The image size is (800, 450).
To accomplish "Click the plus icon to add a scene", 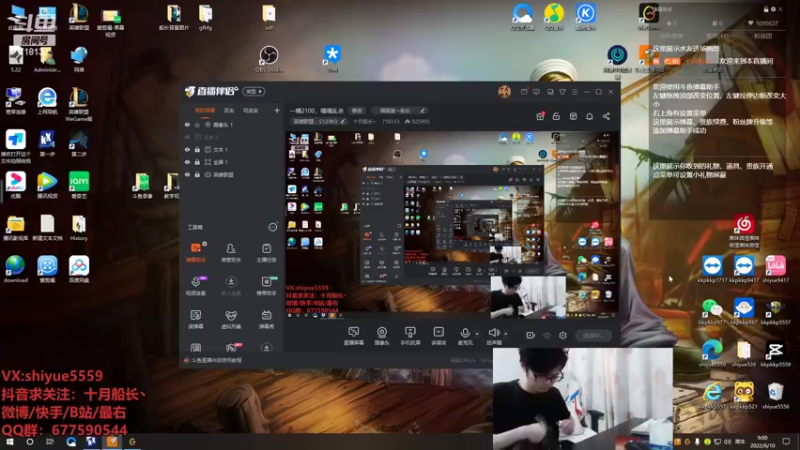I will 277,110.
